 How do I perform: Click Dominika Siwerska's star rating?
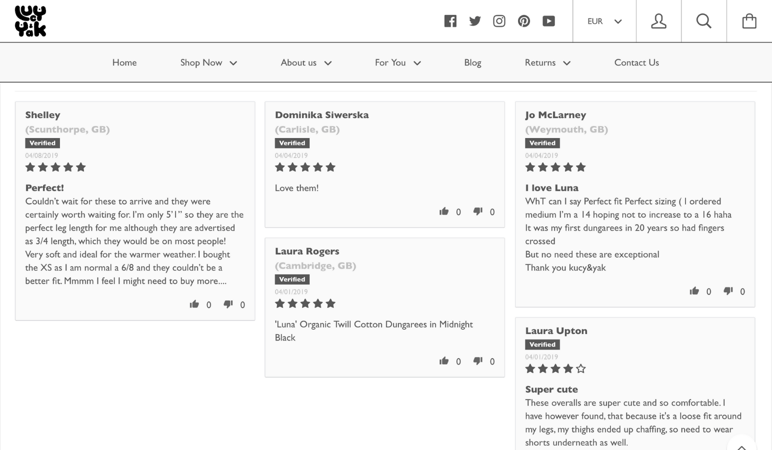point(305,167)
